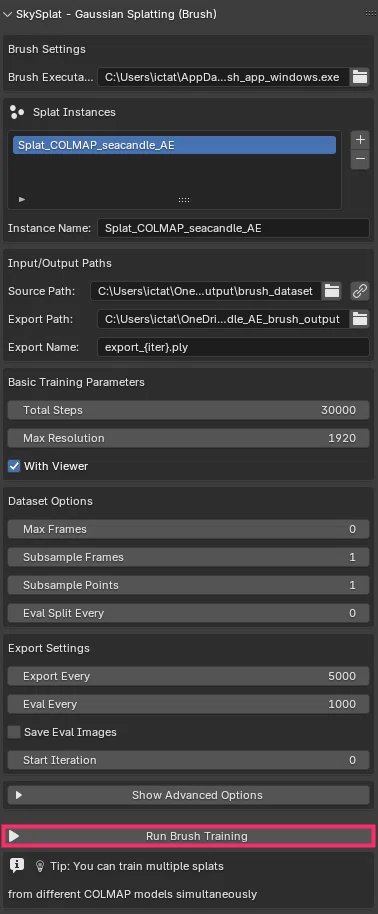Click the Max Resolution field
The height and width of the screenshot is (914, 378).
click(188, 438)
